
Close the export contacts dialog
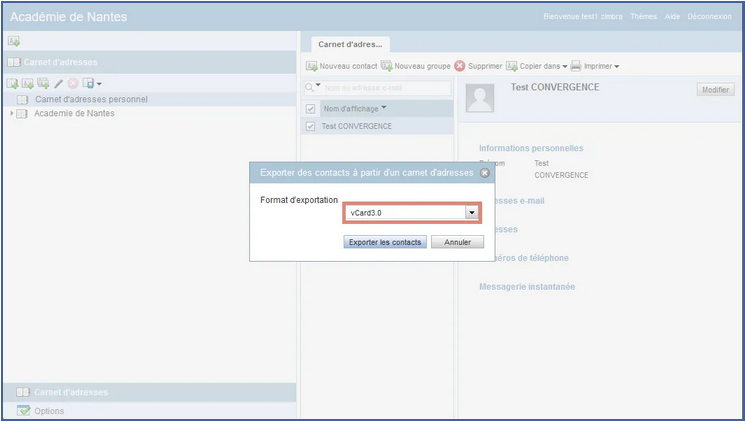pyautogui.click(x=485, y=172)
